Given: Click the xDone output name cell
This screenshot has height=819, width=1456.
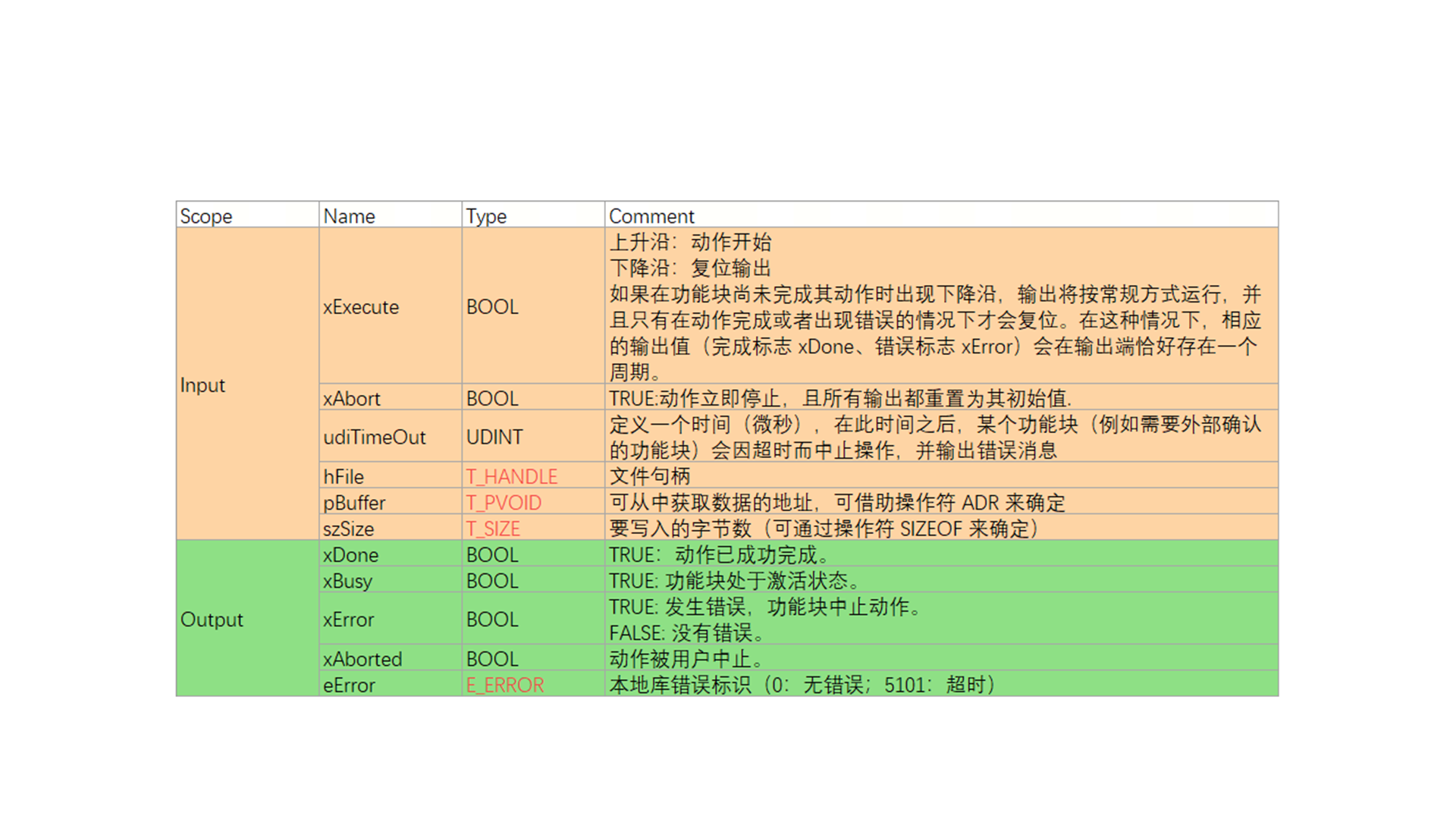Looking at the screenshot, I should point(350,555).
